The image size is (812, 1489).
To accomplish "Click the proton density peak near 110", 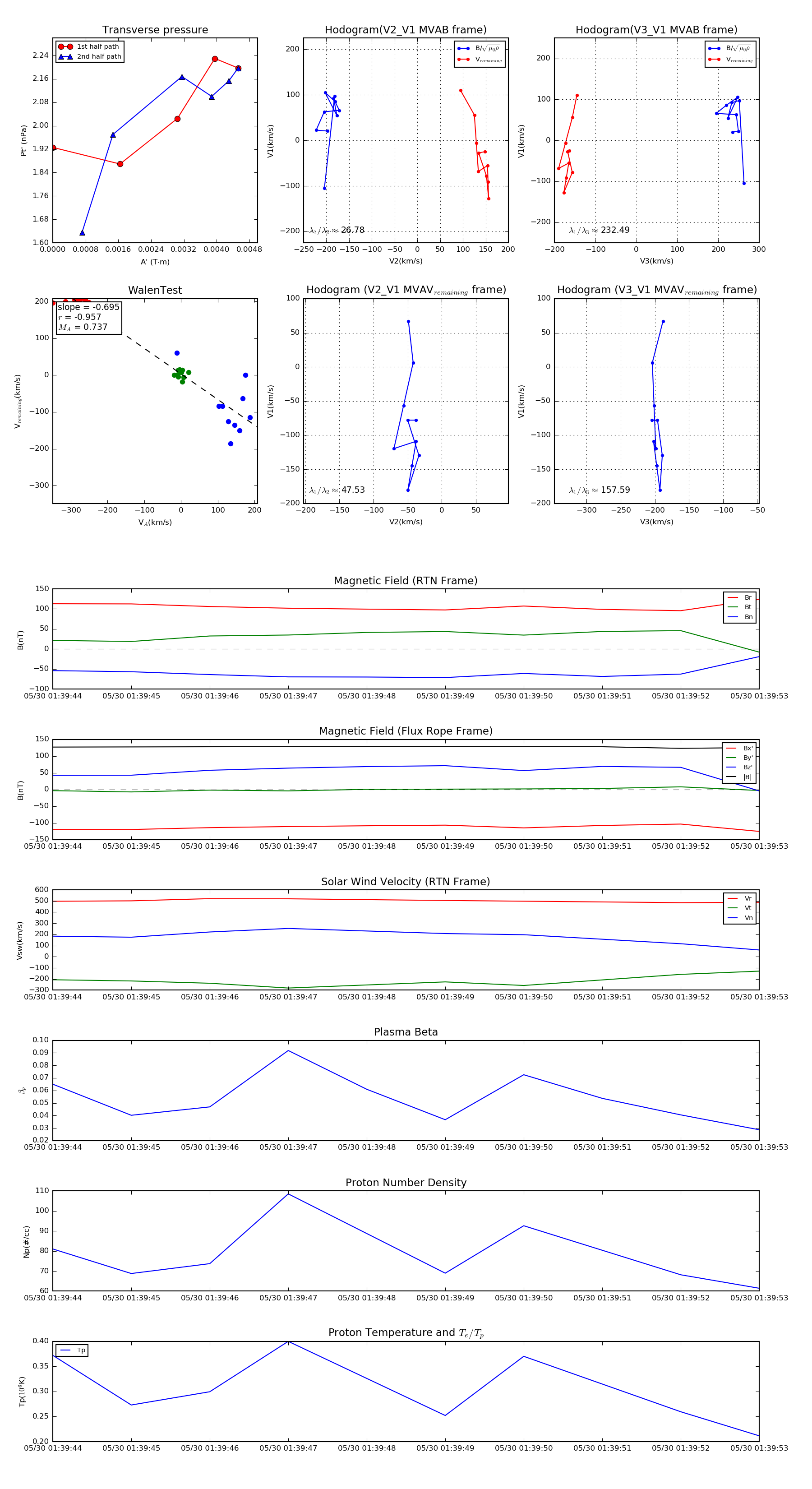I will point(288,1194).
